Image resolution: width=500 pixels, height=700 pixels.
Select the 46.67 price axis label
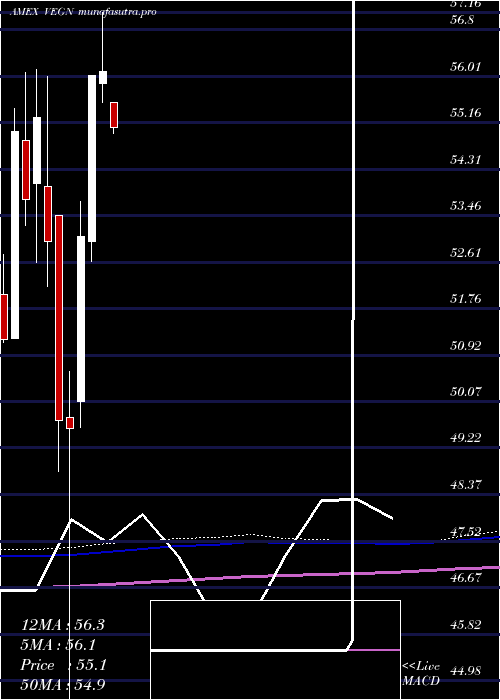[466, 578]
